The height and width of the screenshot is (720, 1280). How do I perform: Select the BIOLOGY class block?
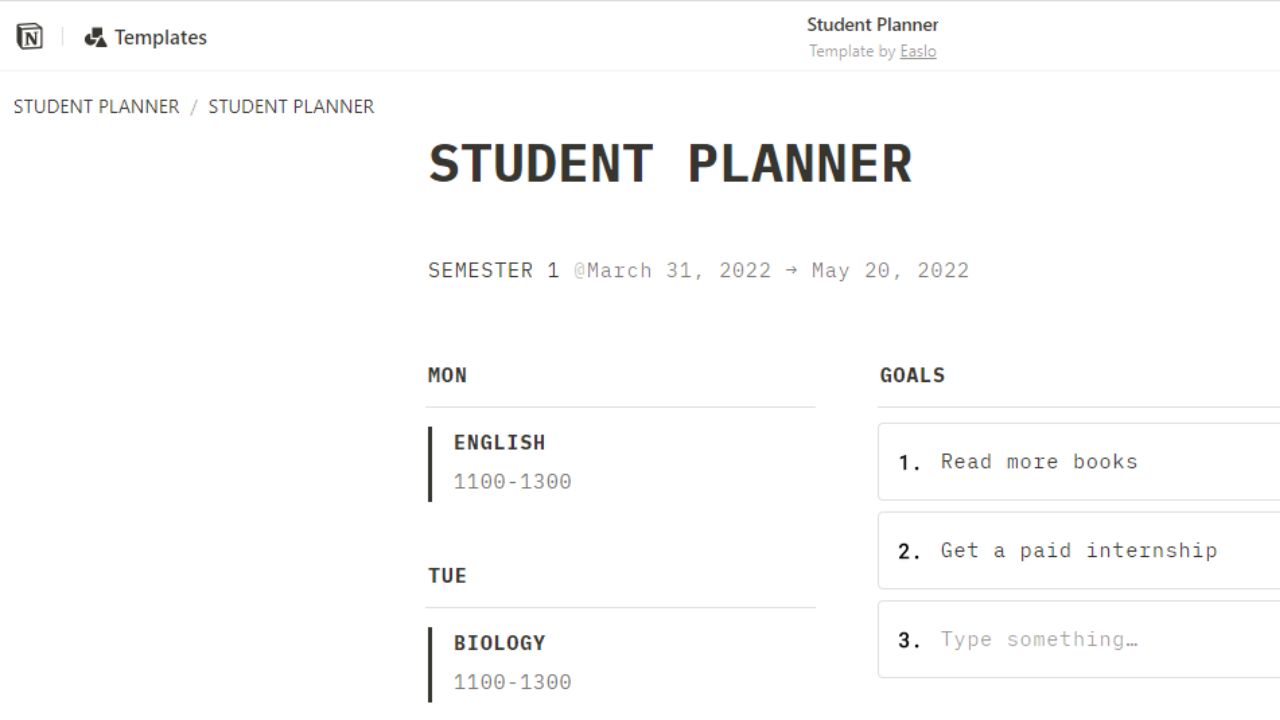[x=499, y=642]
